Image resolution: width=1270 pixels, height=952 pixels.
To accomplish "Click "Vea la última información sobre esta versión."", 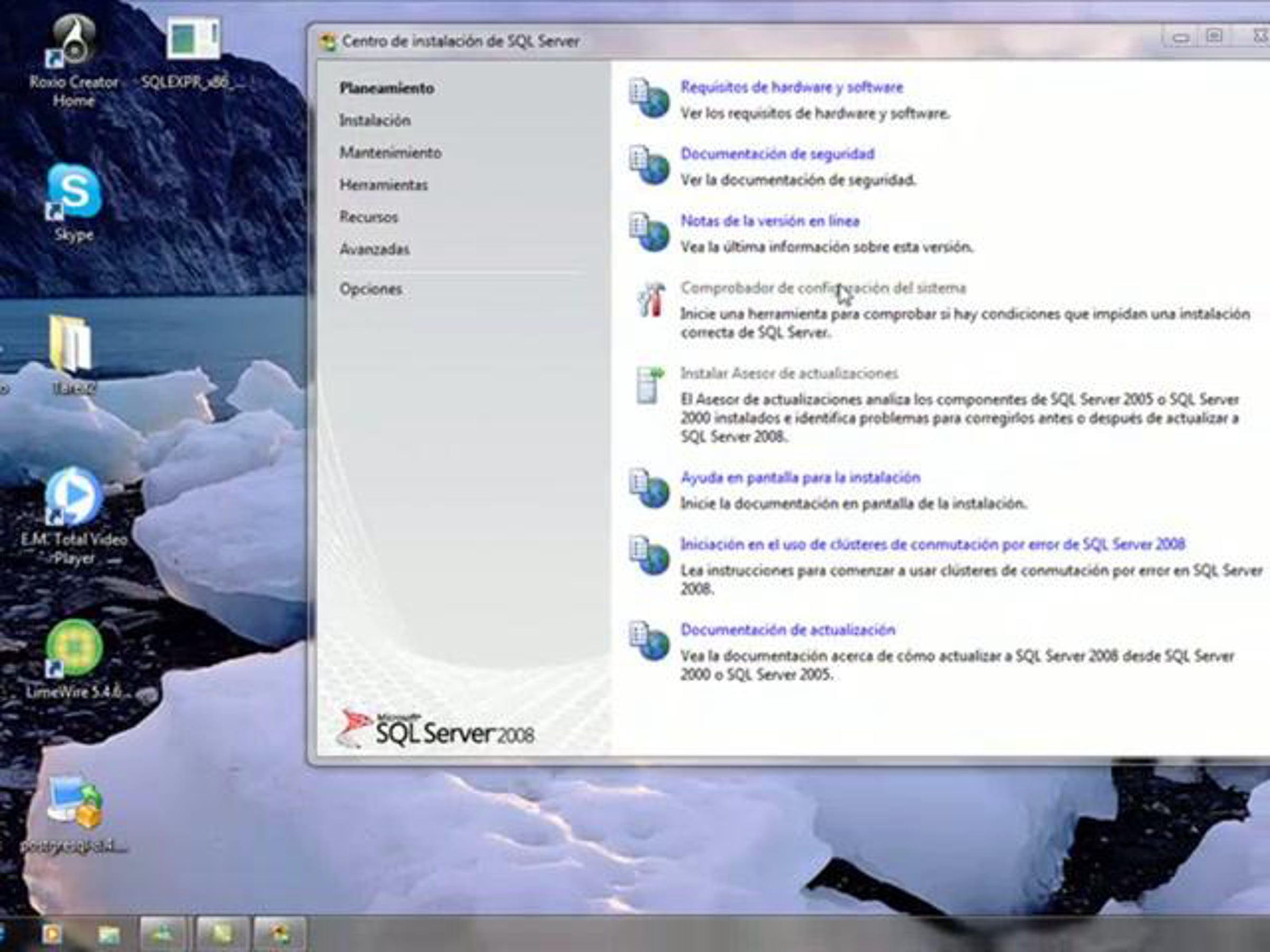I will click(827, 247).
